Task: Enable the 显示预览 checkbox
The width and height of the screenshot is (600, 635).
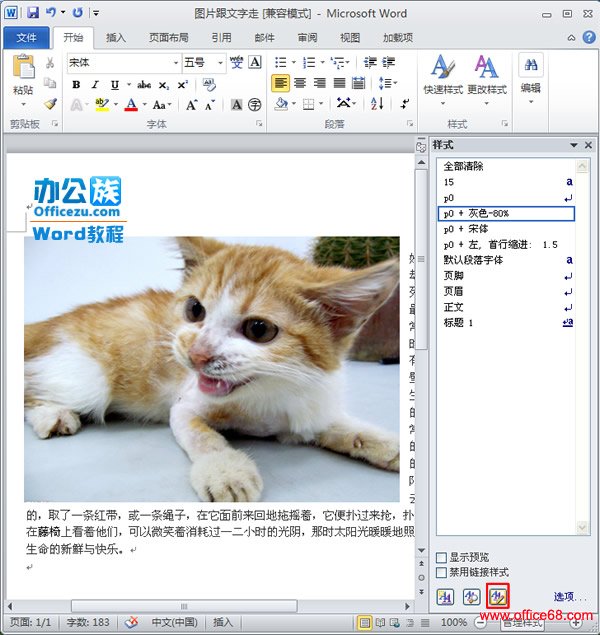Action: pyautogui.click(x=442, y=557)
